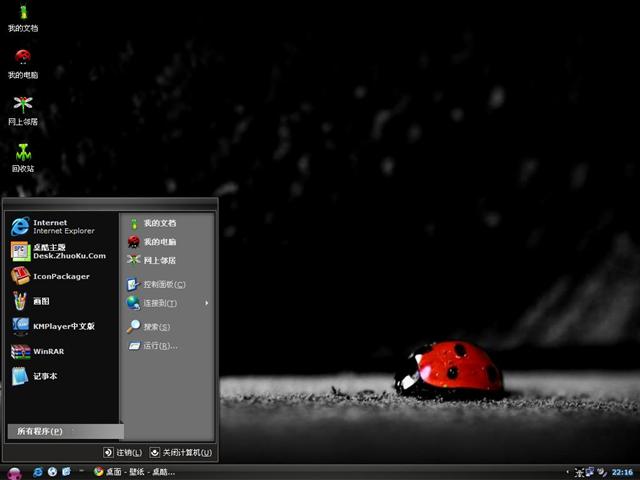Click the 22:16 clock
This screenshot has height=480, width=640.
[622, 472]
